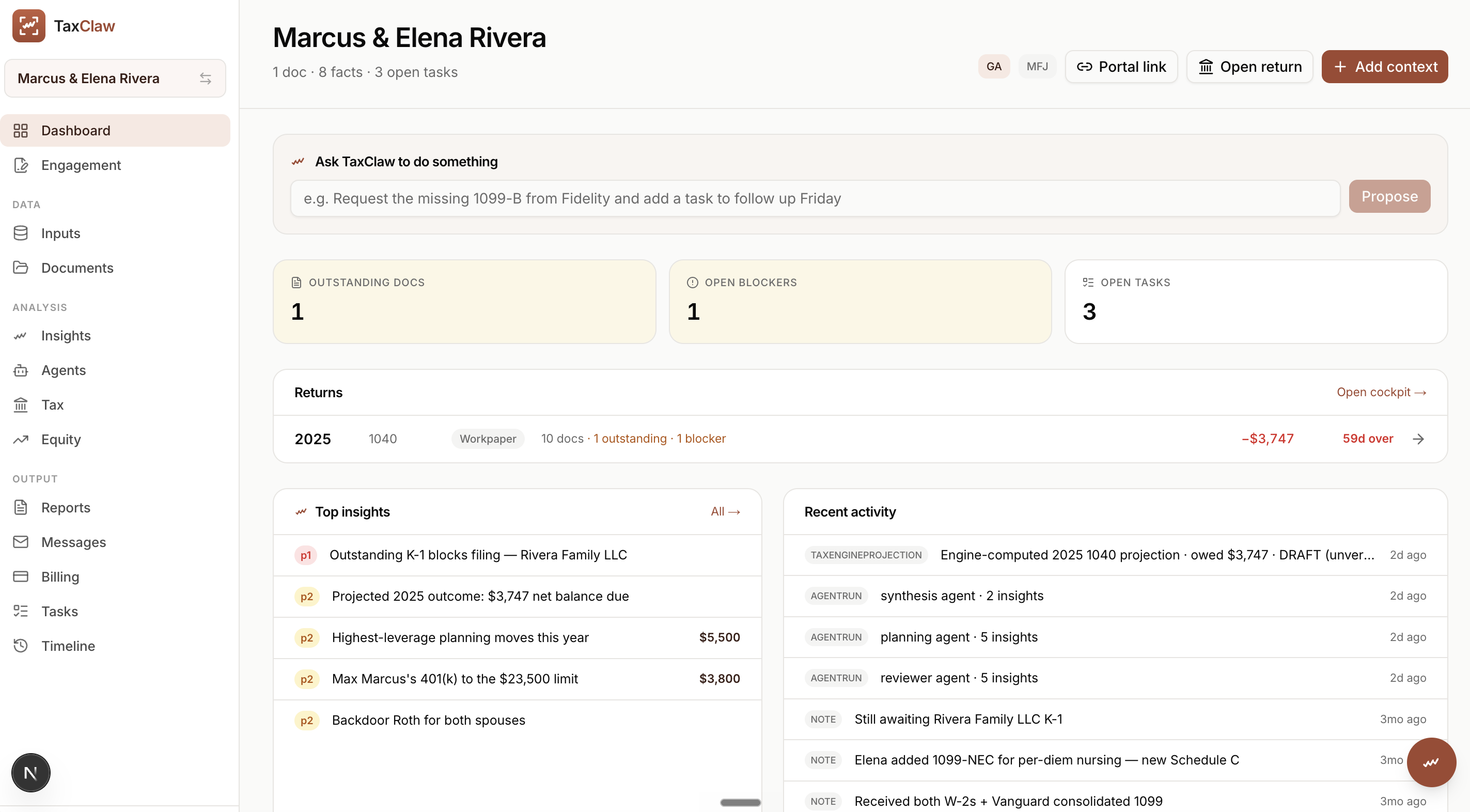Open Timeline page
This screenshot has width=1470, height=812.
[x=115, y=645]
